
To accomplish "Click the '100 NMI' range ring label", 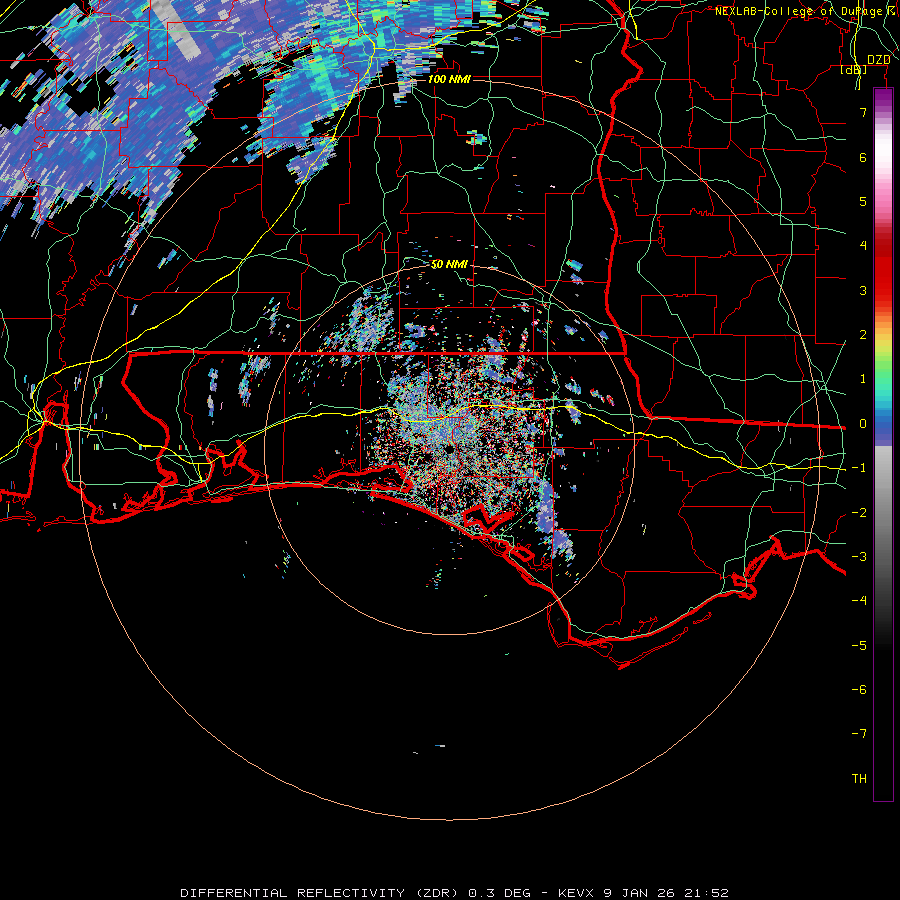I will click(449, 79).
